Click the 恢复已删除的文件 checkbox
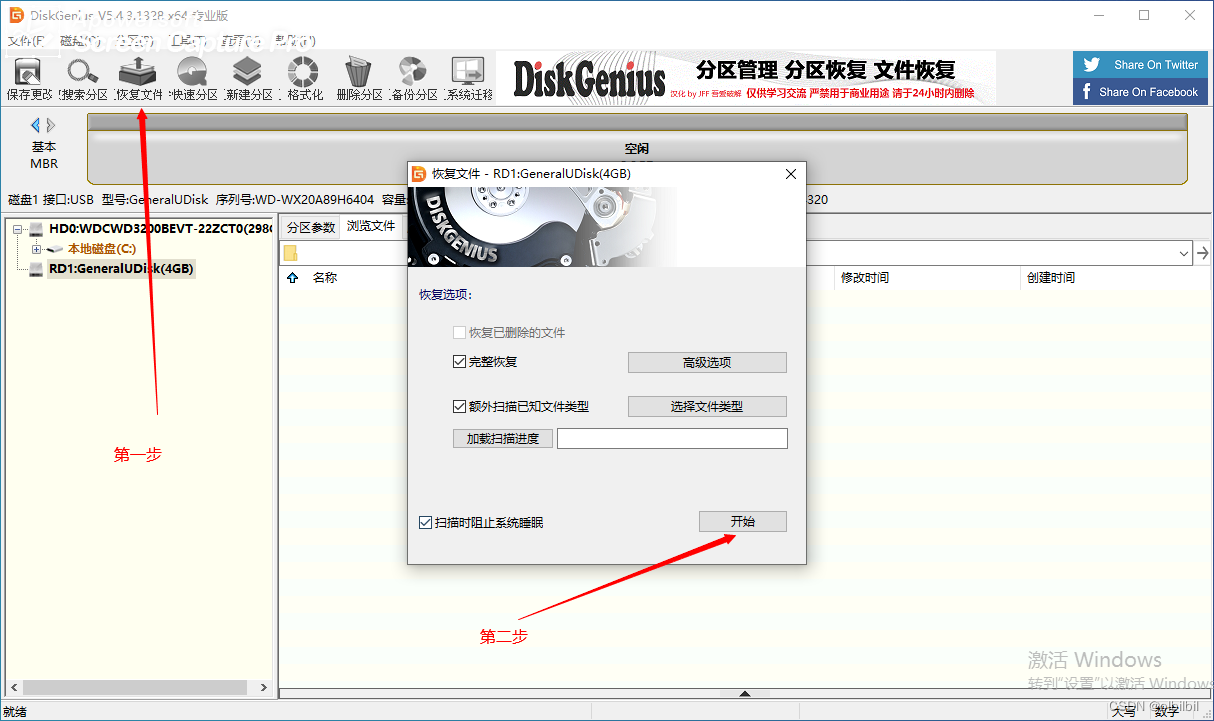Image resolution: width=1214 pixels, height=721 pixels. pyautogui.click(x=460, y=333)
